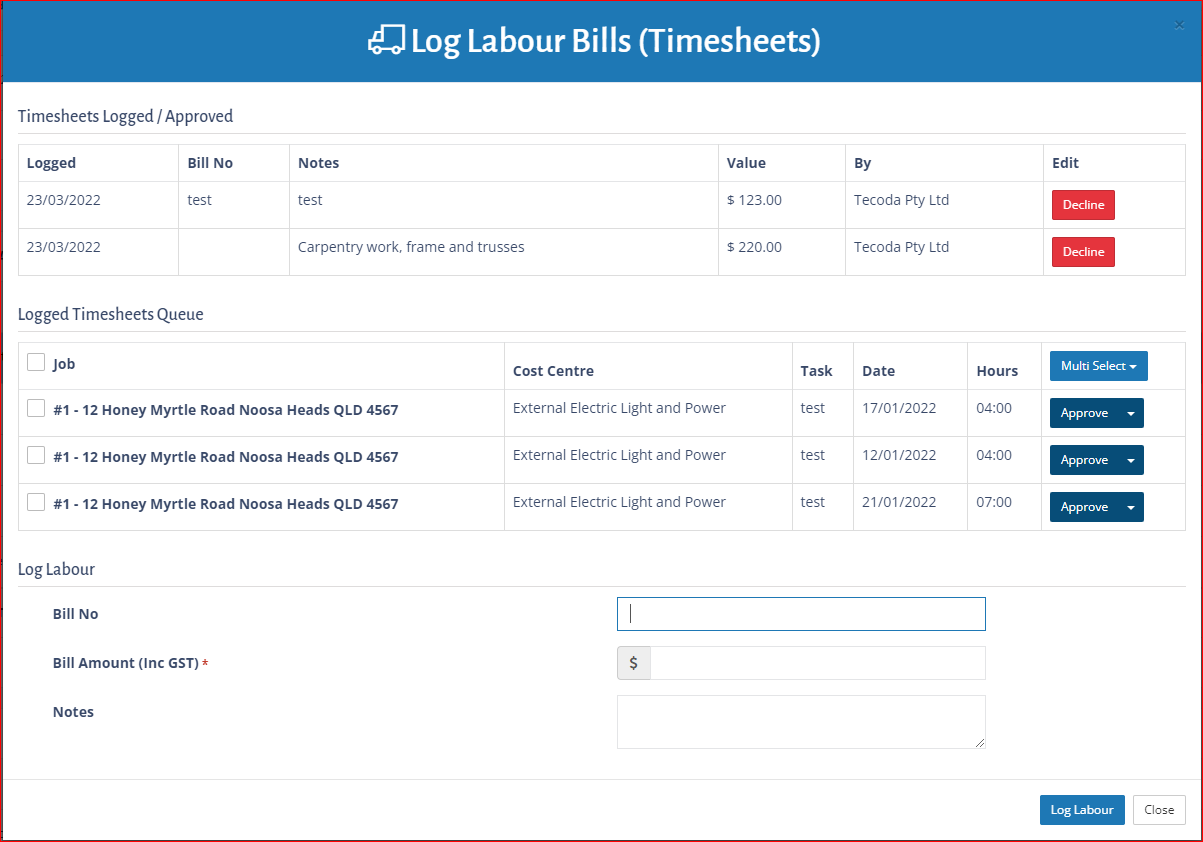Close the dialog with the top-right X

click(x=1179, y=26)
